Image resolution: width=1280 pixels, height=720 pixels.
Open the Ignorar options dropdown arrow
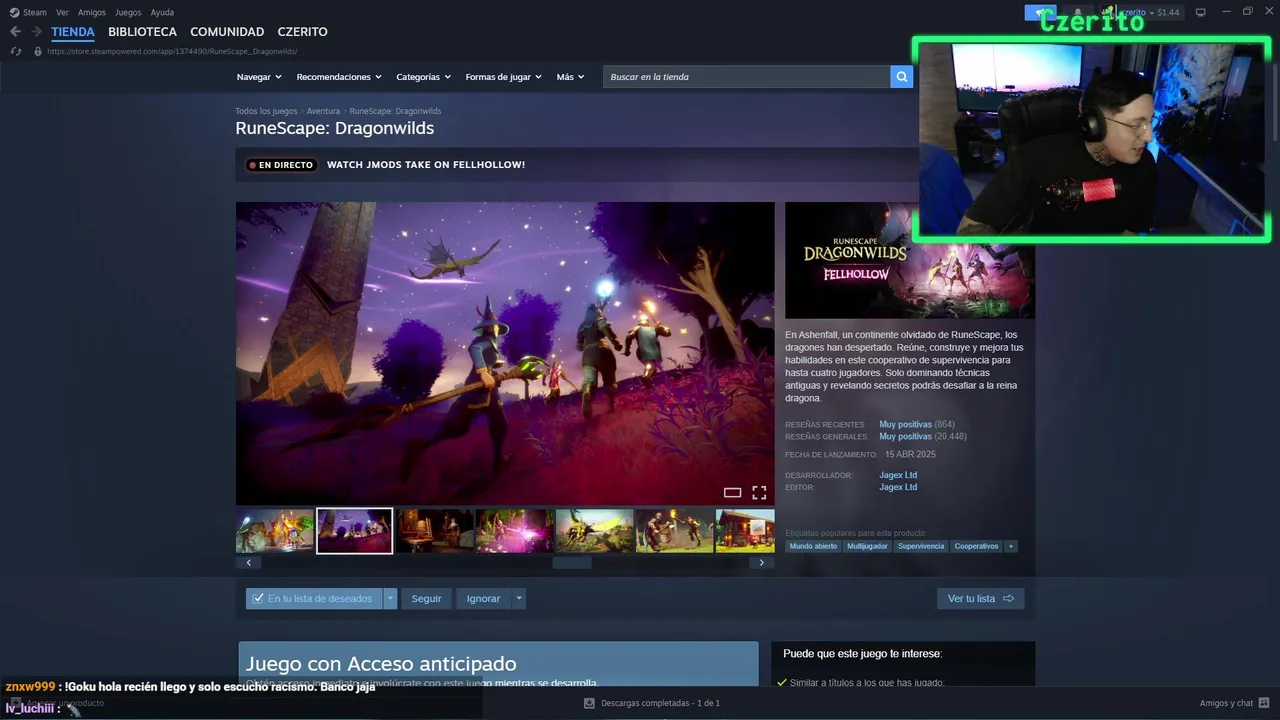(x=518, y=598)
